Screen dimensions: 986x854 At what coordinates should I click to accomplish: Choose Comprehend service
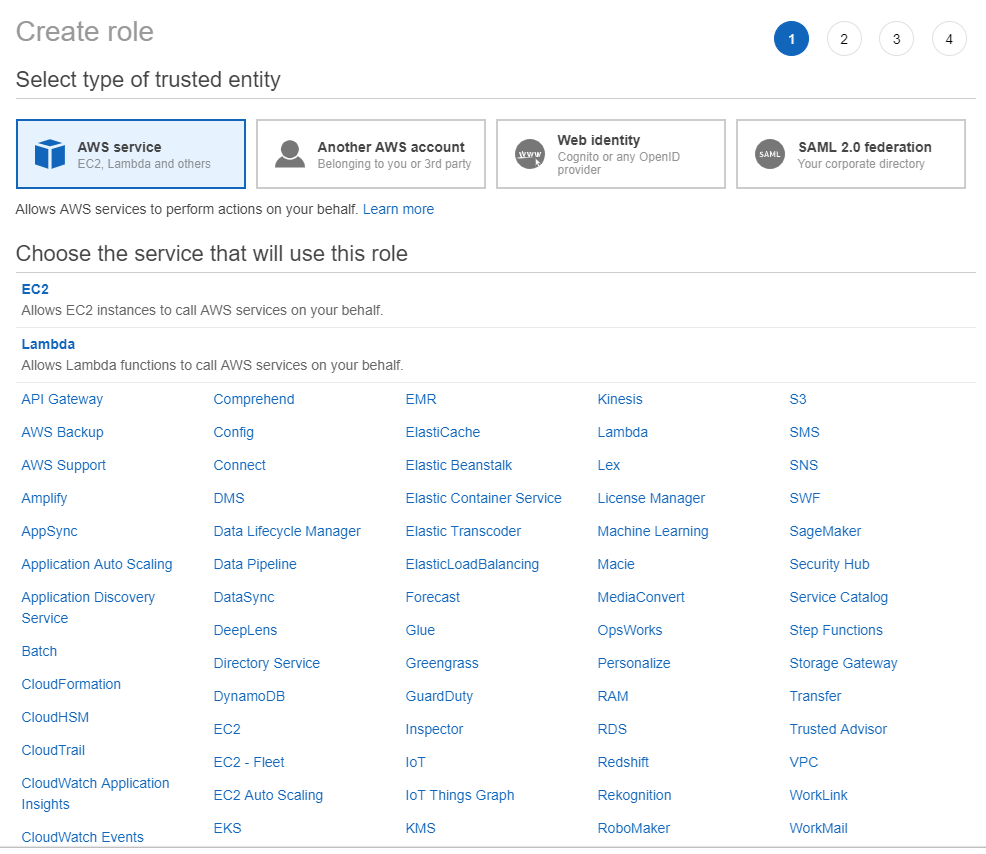tap(253, 399)
